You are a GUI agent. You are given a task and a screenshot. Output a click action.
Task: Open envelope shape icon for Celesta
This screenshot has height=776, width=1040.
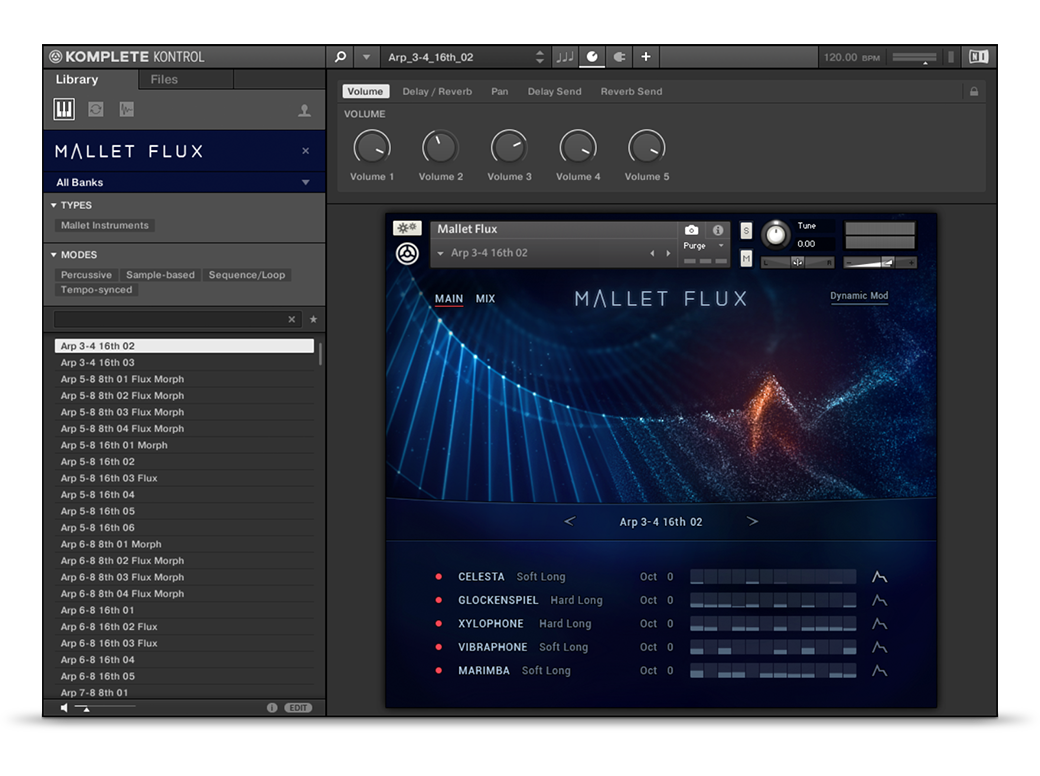coord(879,577)
